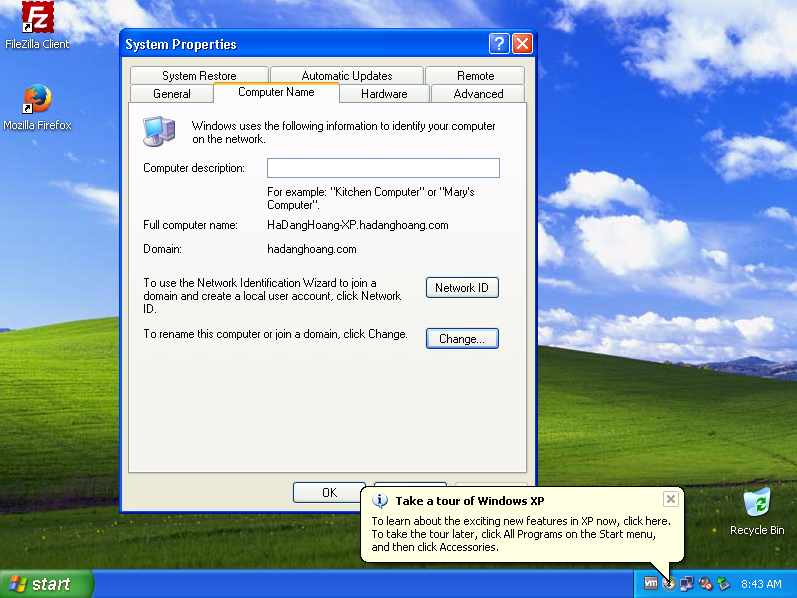
Task: Open the Mozilla Firefox desktop shortcut
Action: click(37, 108)
